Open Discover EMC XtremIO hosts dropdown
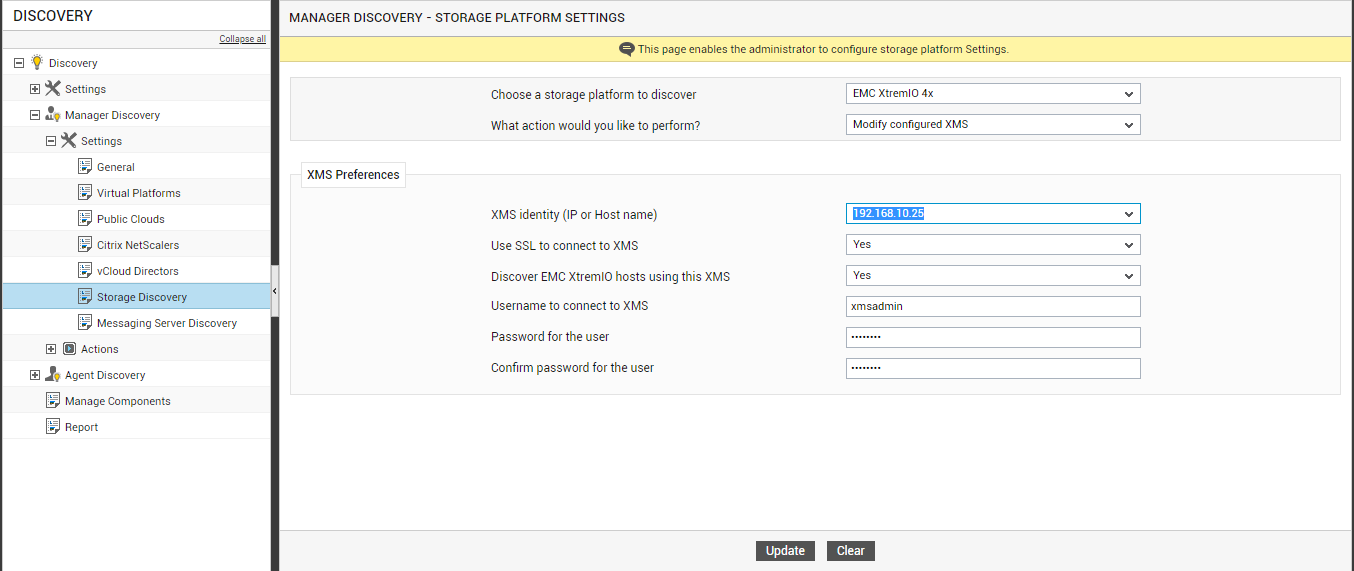This screenshot has height=571, width=1354. (993, 276)
